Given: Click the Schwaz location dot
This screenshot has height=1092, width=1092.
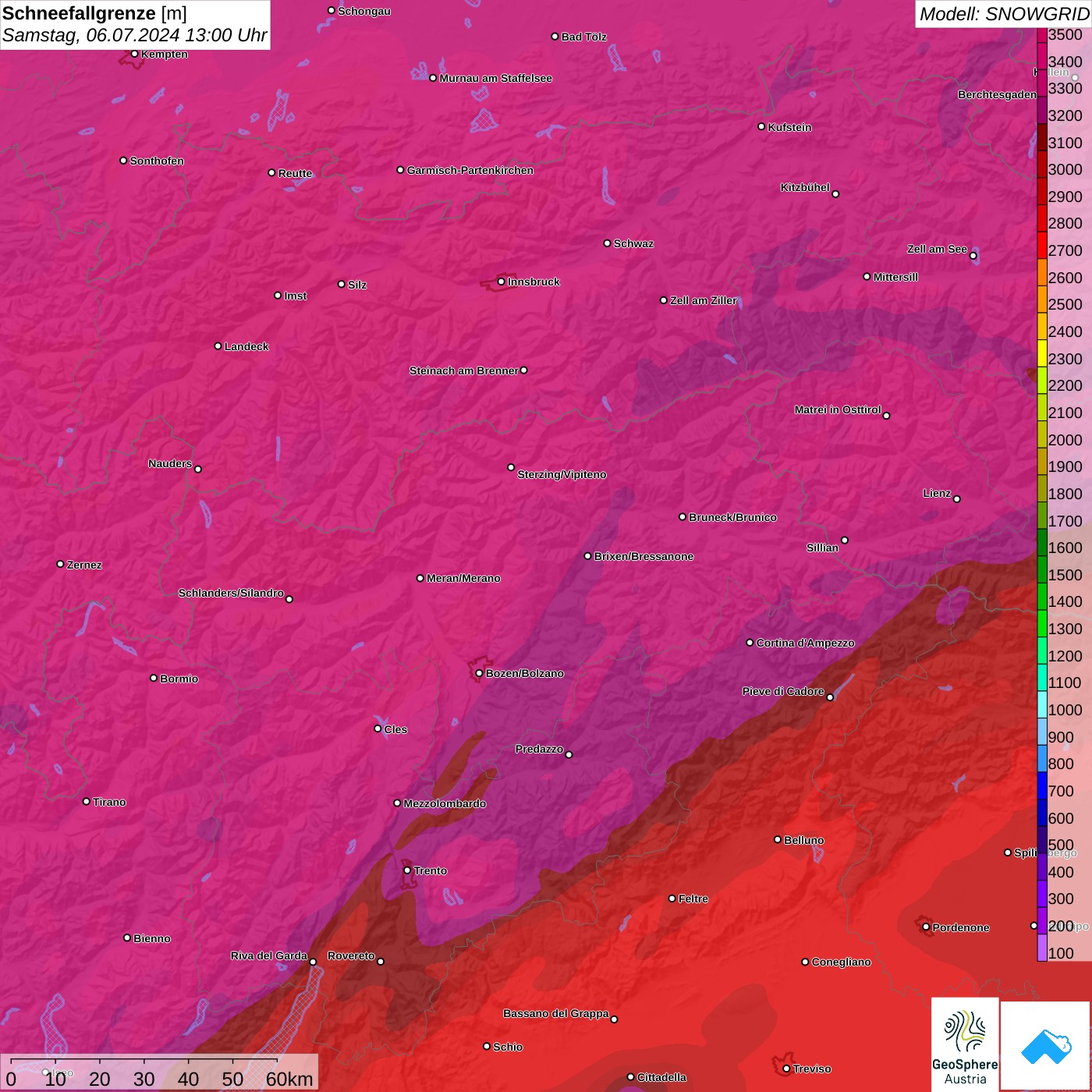Looking at the screenshot, I should 607,243.
